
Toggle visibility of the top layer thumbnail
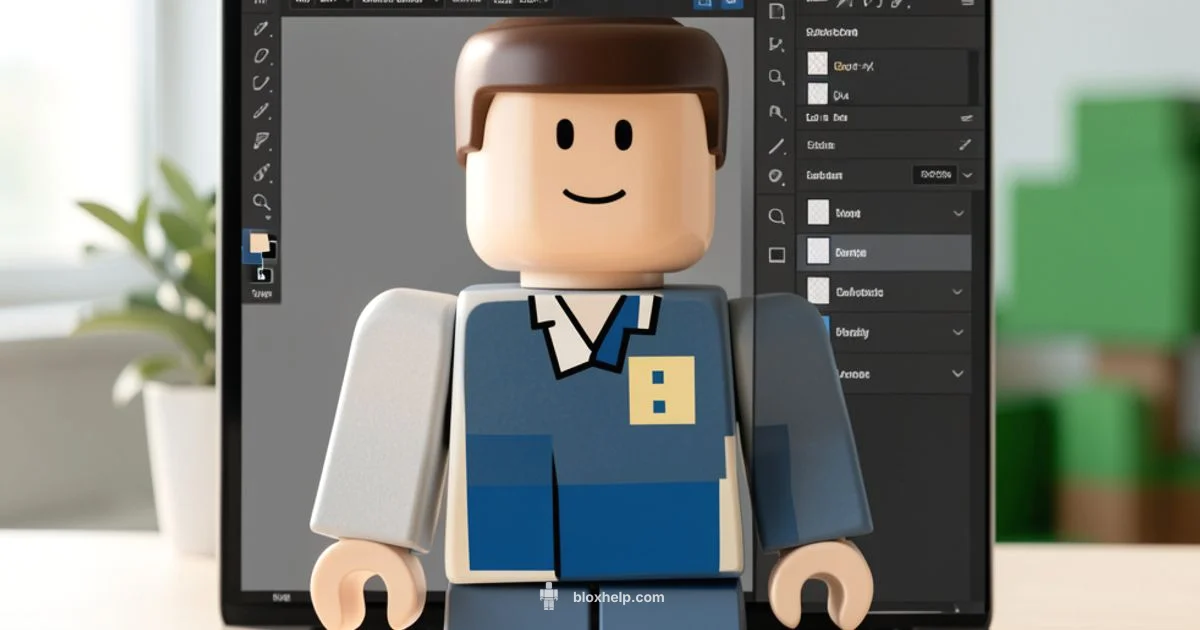(x=817, y=64)
